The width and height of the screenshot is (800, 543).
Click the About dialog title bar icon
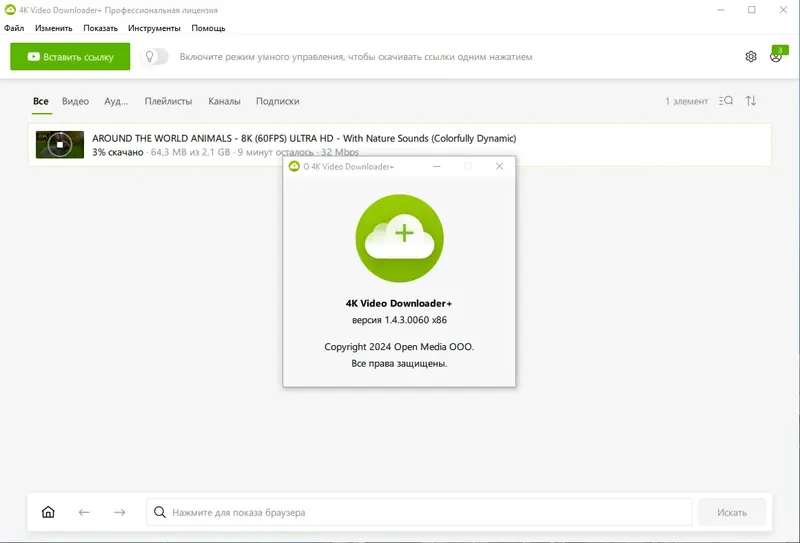[294, 166]
